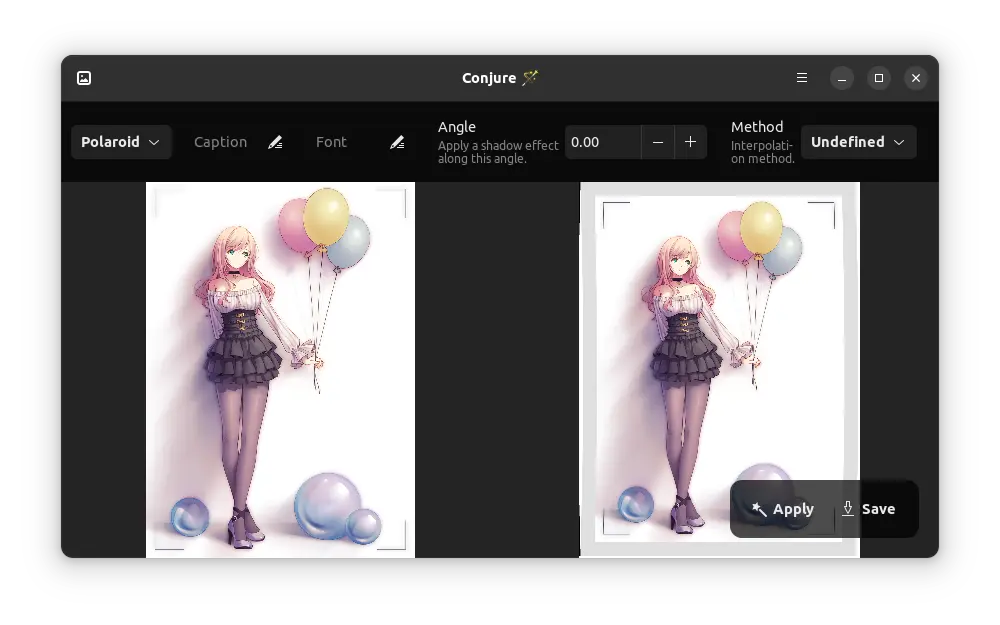Viewport: 1000px width, 625px height.
Task: Close the Conjure window
Action: pyautogui.click(x=915, y=78)
